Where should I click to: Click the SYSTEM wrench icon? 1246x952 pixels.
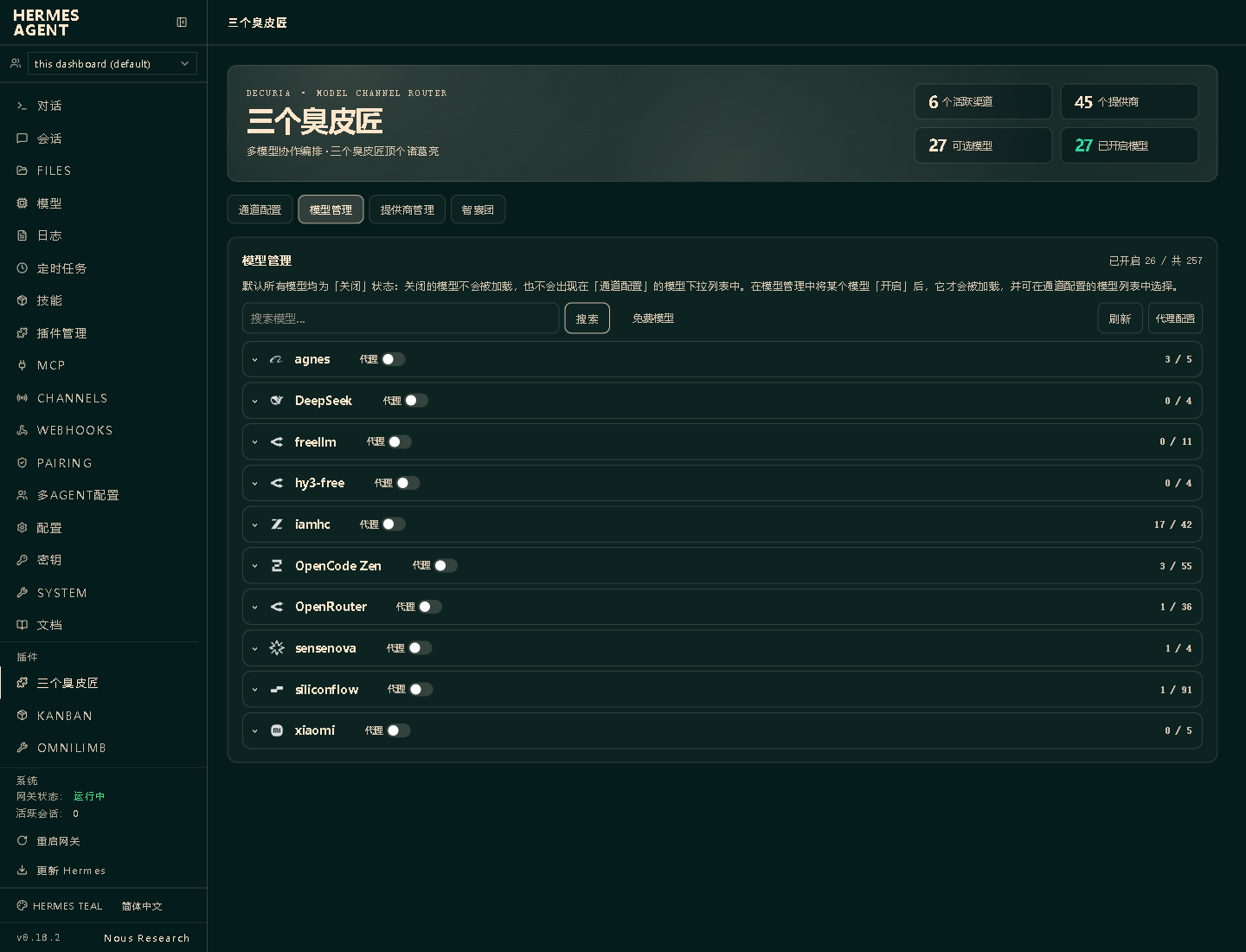point(22,593)
